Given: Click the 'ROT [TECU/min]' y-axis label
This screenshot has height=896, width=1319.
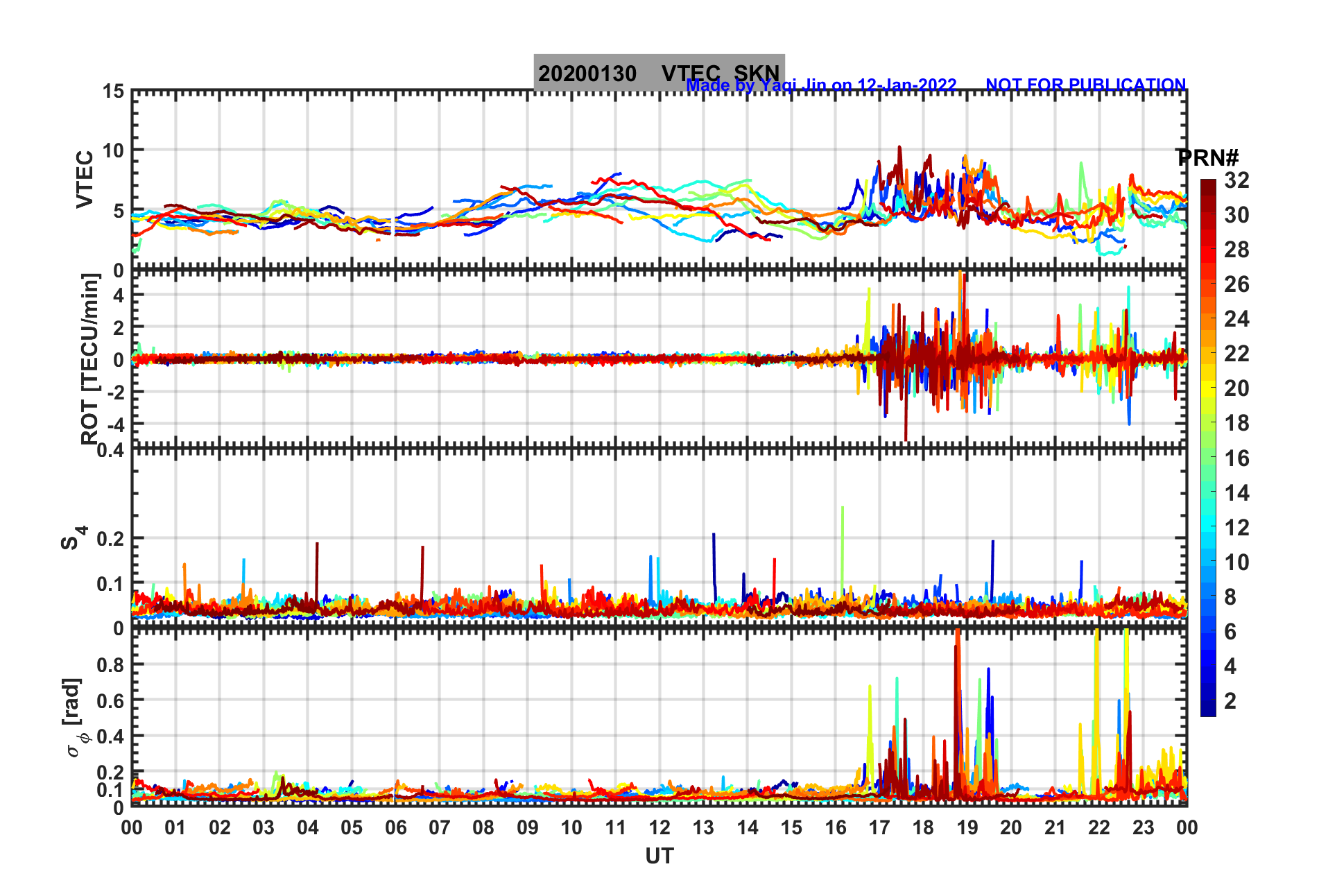Looking at the screenshot, I should [x=90, y=359].
